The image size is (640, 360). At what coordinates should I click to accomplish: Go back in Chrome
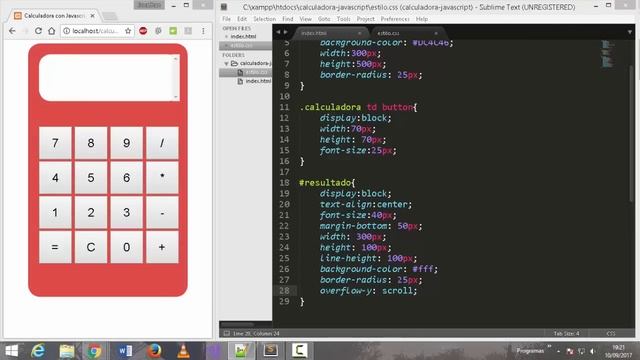tap(12, 31)
